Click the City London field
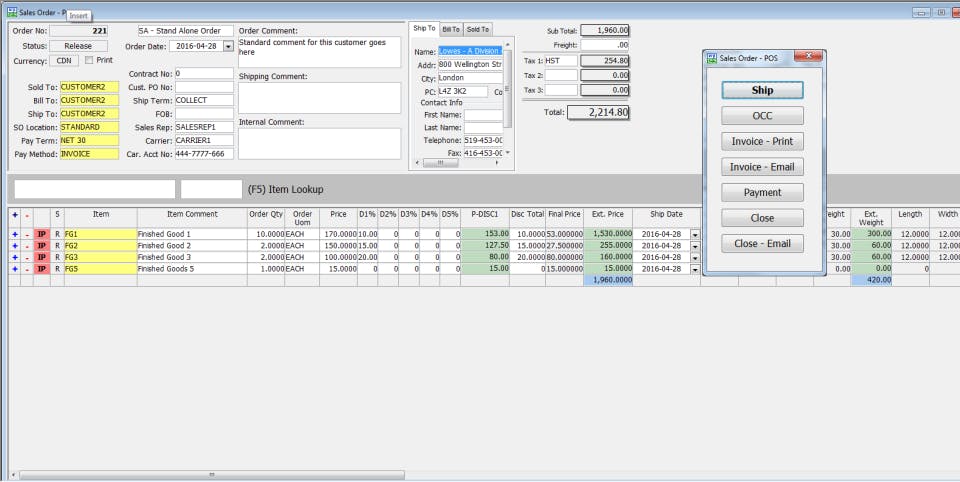Viewport: 960px width, 482px height. (x=470, y=78)
